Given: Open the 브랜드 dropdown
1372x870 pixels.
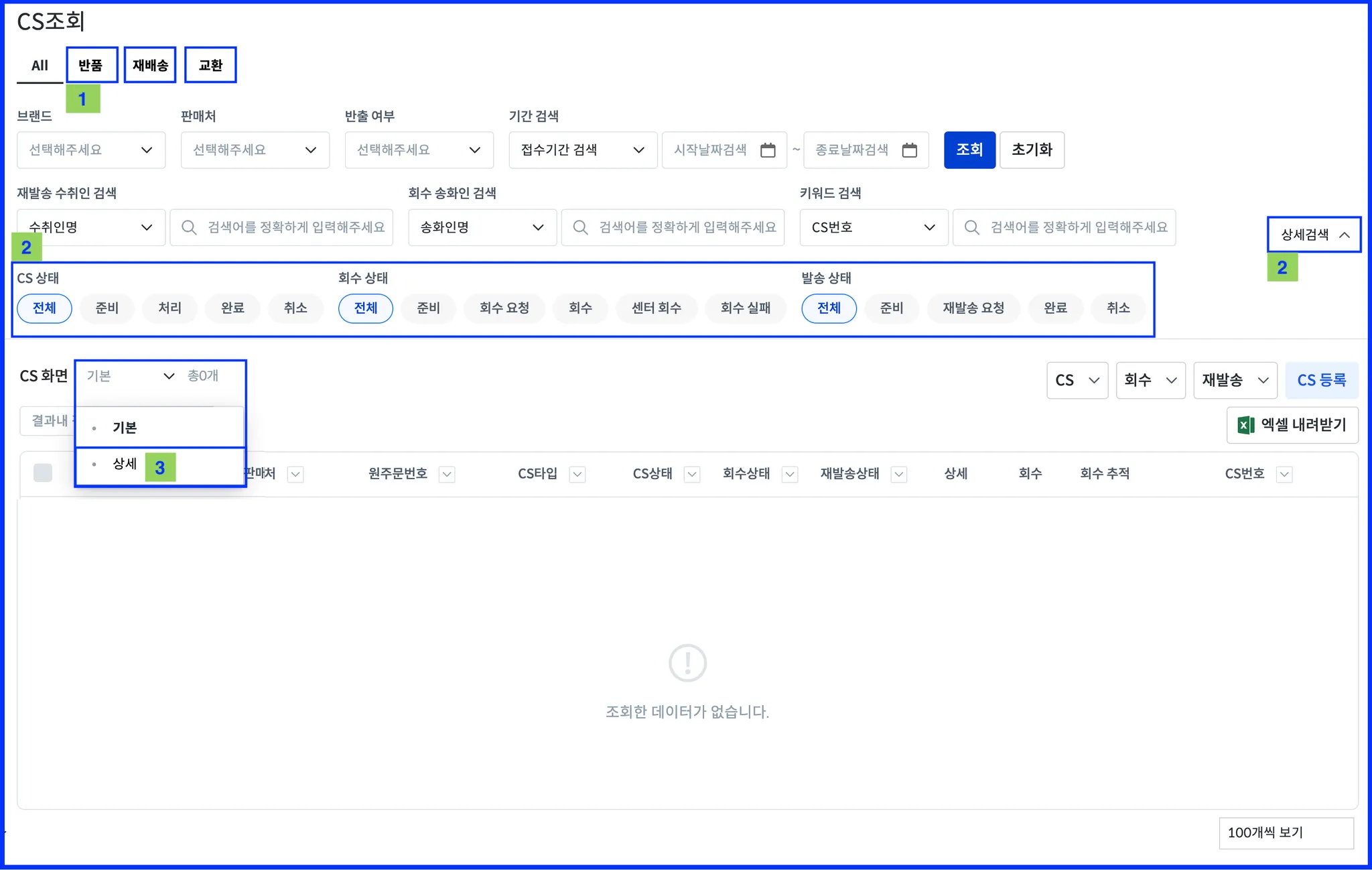Looking at the screenshot, I should (x=90, y=150).
